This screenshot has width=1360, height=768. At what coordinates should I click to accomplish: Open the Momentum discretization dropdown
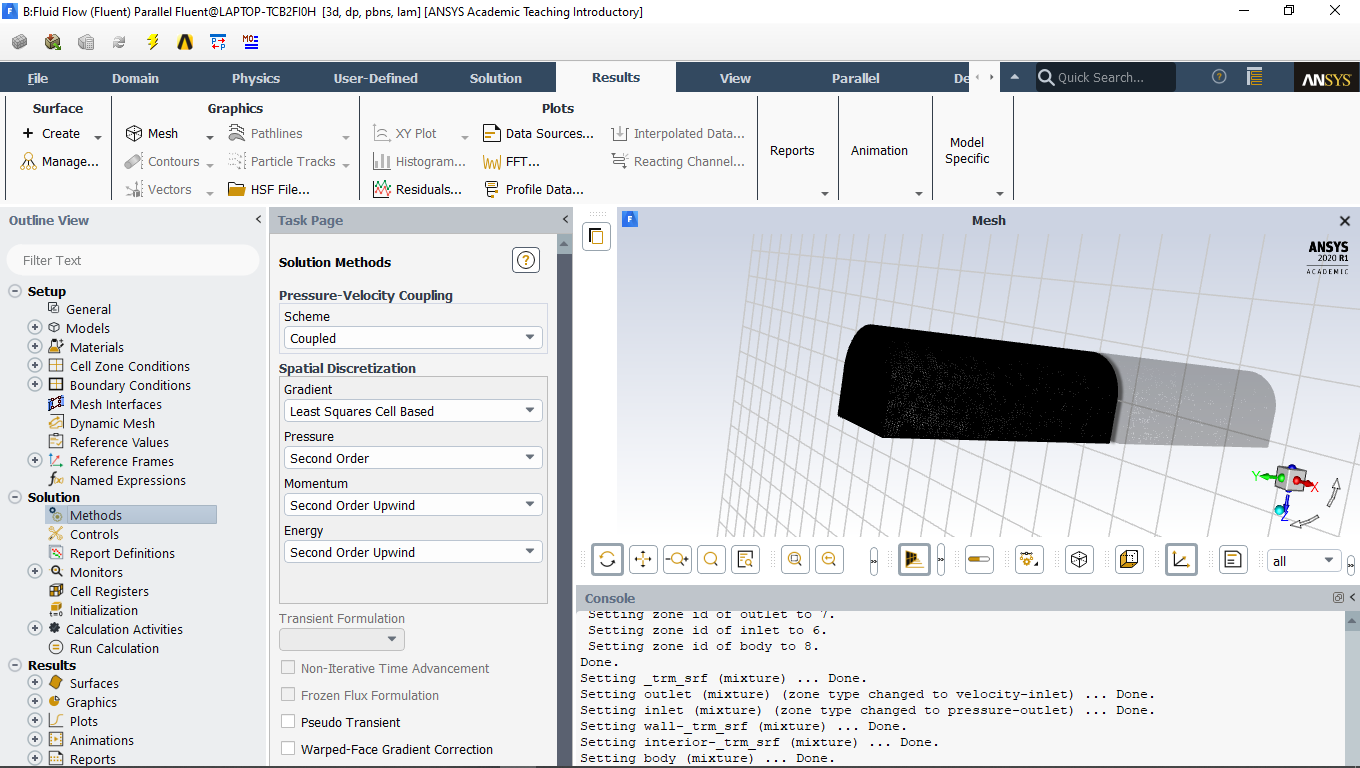click(x=413, y=505)
